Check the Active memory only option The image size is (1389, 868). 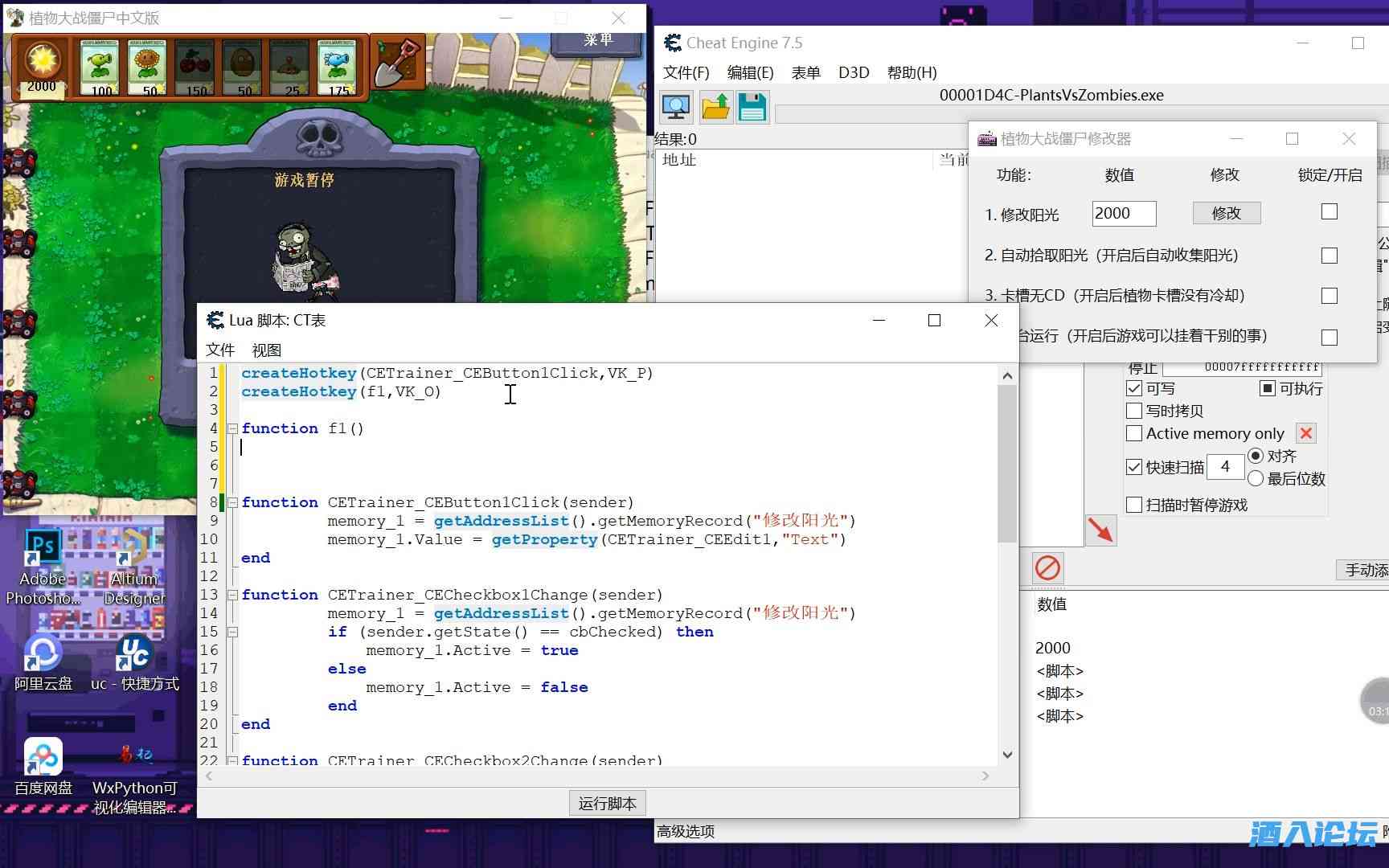pyautogui.click(x=1134, y=434)
